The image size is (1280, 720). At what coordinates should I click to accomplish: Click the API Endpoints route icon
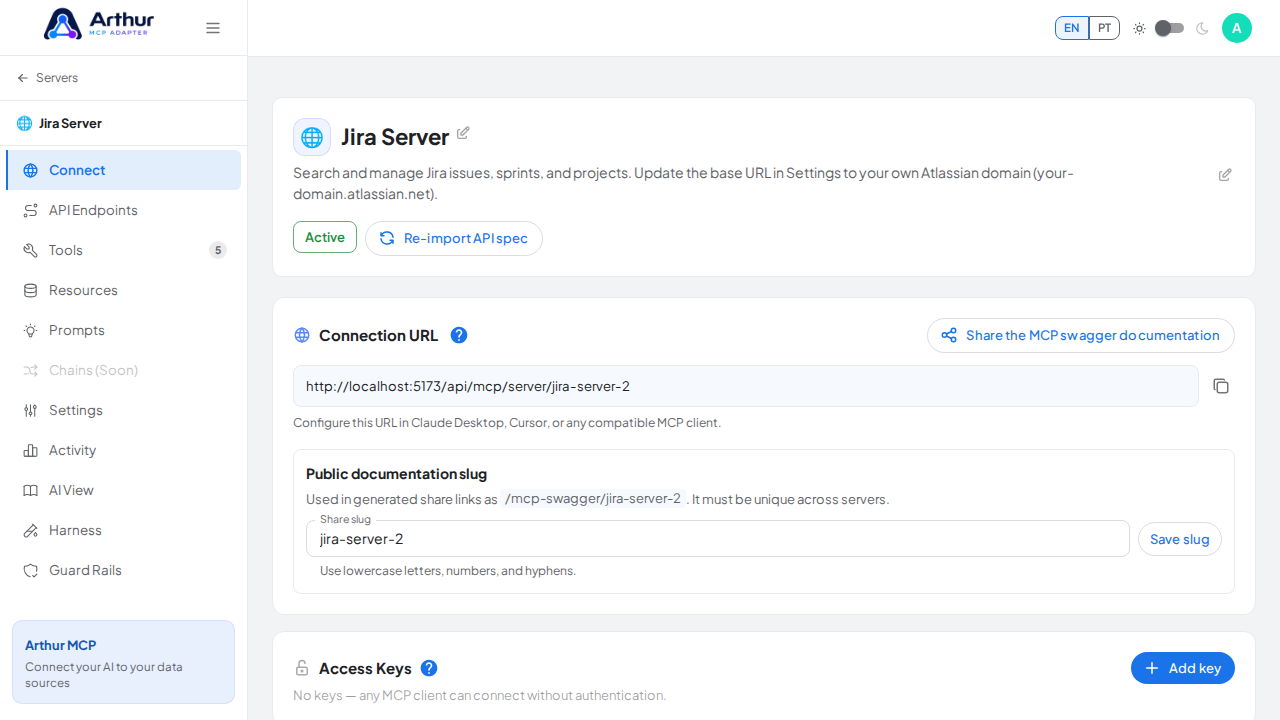(x=31, y=210)
